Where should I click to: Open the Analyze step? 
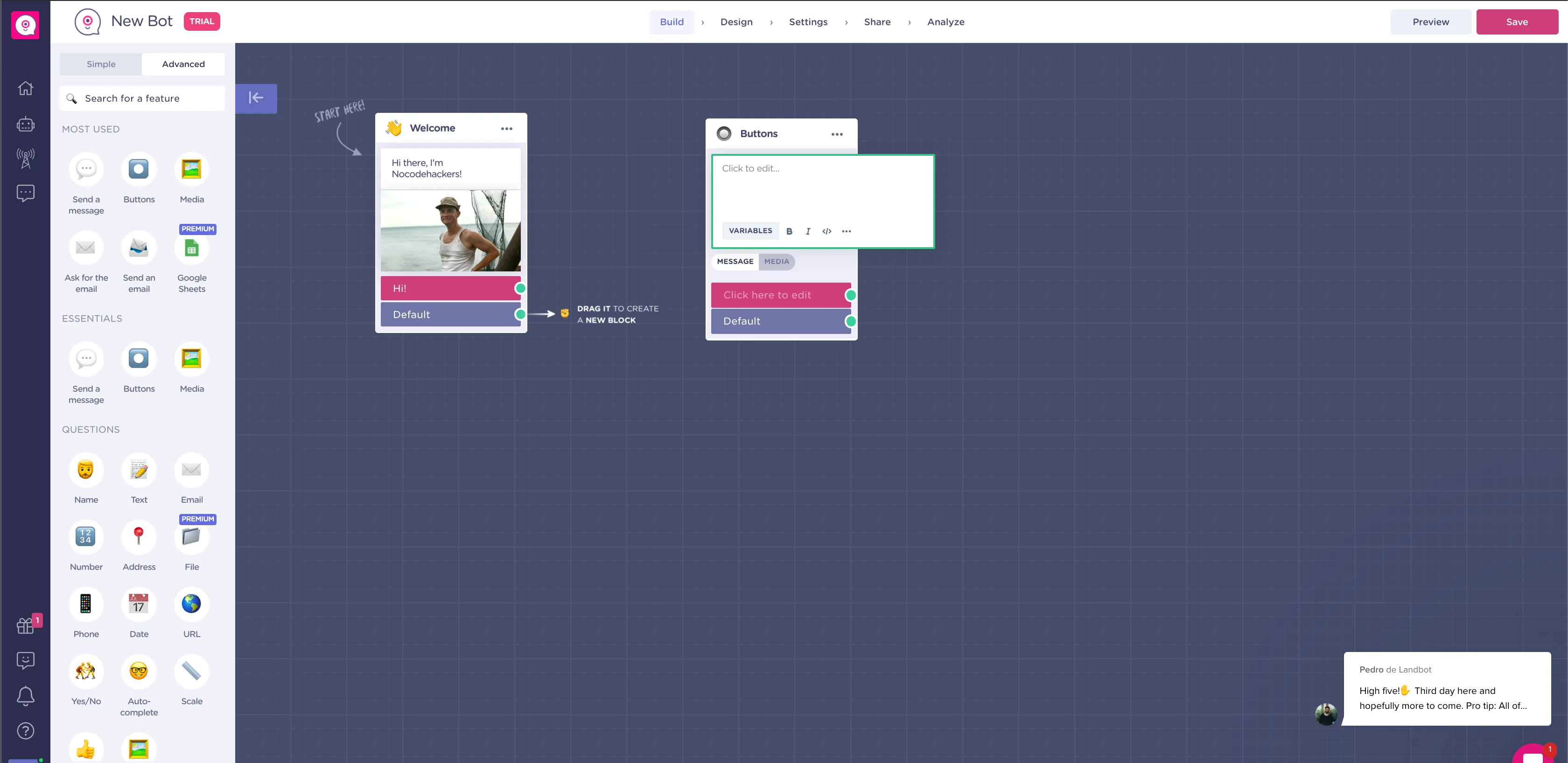point(945,22)
